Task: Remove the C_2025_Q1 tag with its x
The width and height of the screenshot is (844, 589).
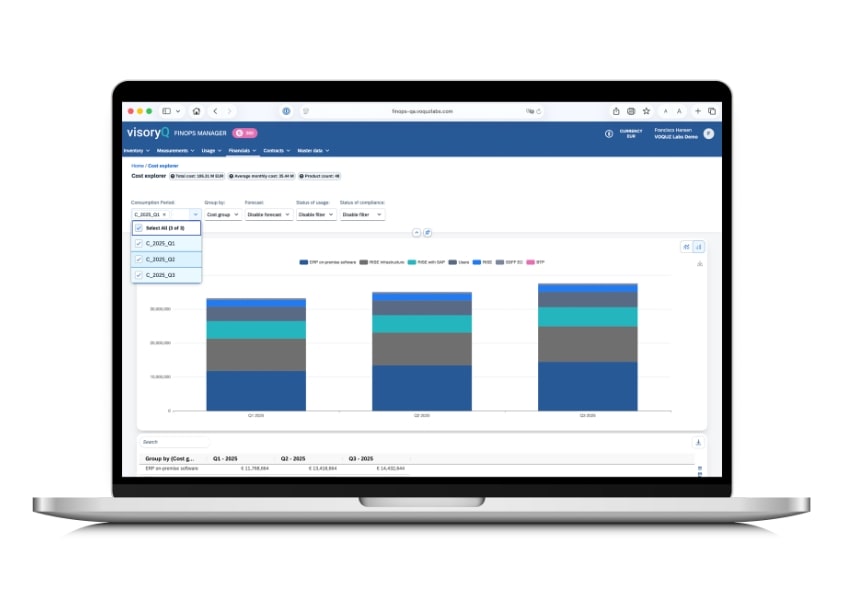Action: tap(164, 215)
